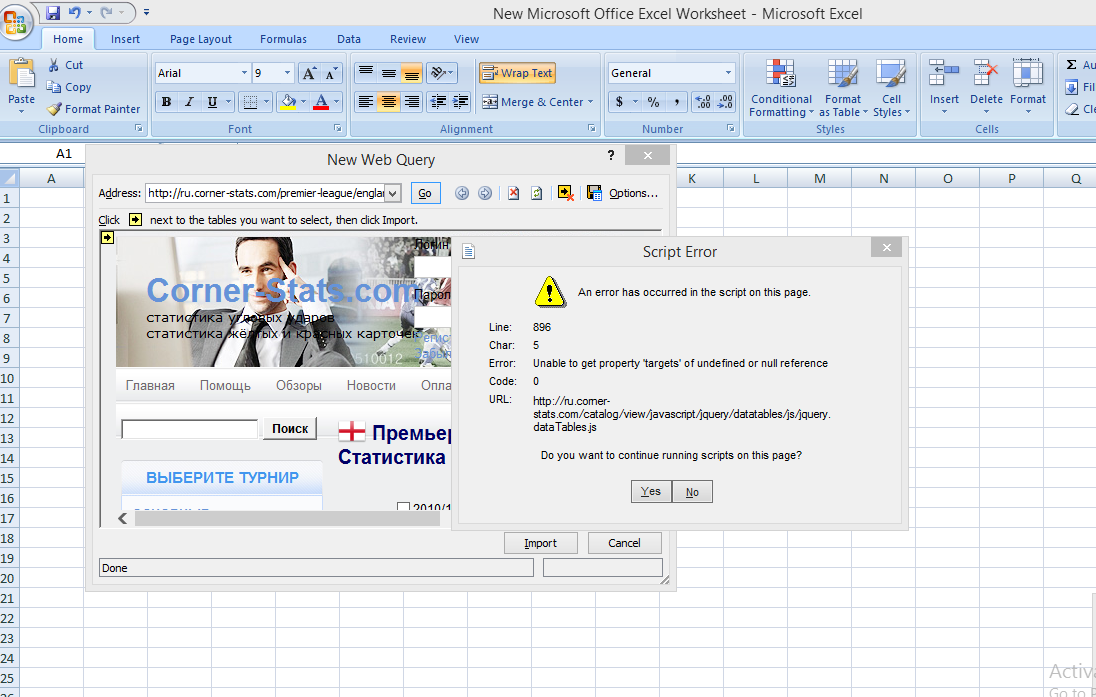Open the General number format dropdown
This screenshot has width=1096, height=697.
click(728, 73)
